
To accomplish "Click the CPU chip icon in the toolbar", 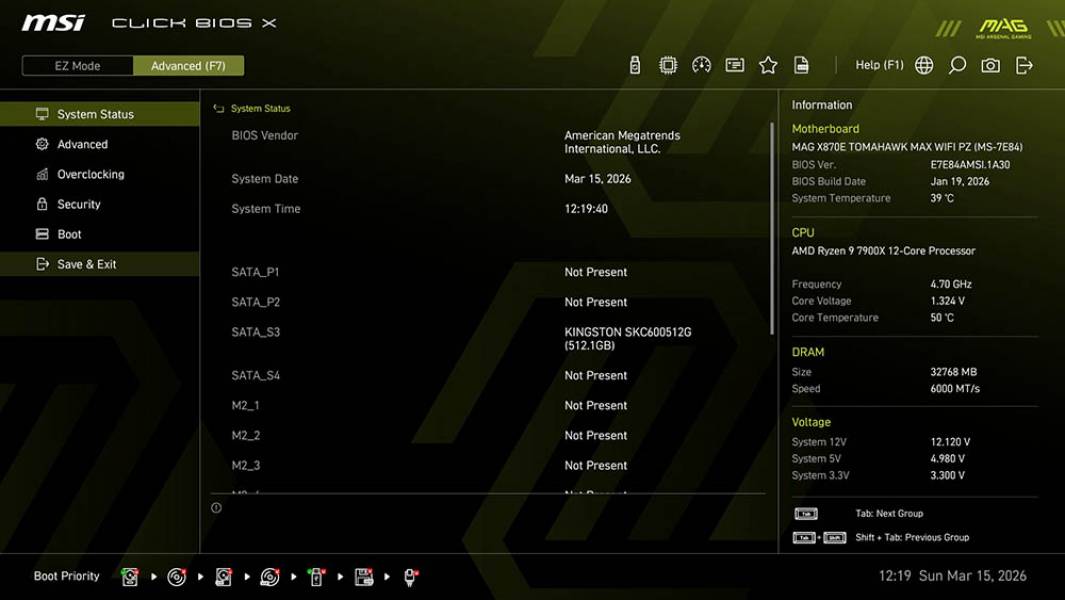I will [667, 64].
